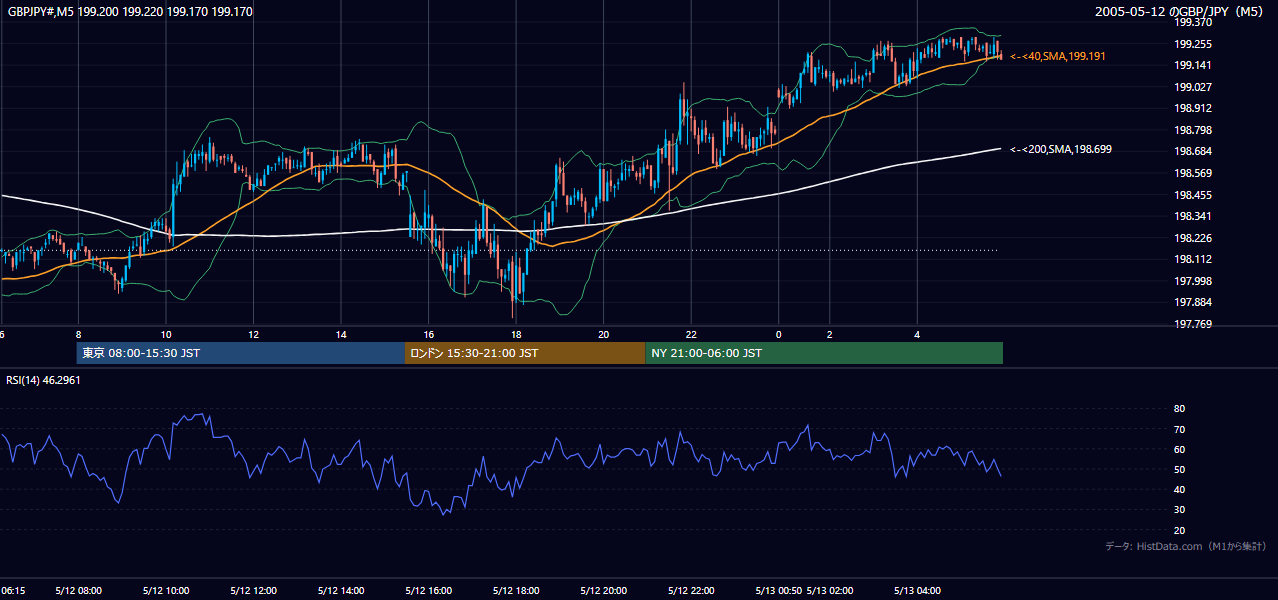This screenshot has width=1278, height=600.
Task: Click the HistData.com data source credit
Action: [1186, 546]
